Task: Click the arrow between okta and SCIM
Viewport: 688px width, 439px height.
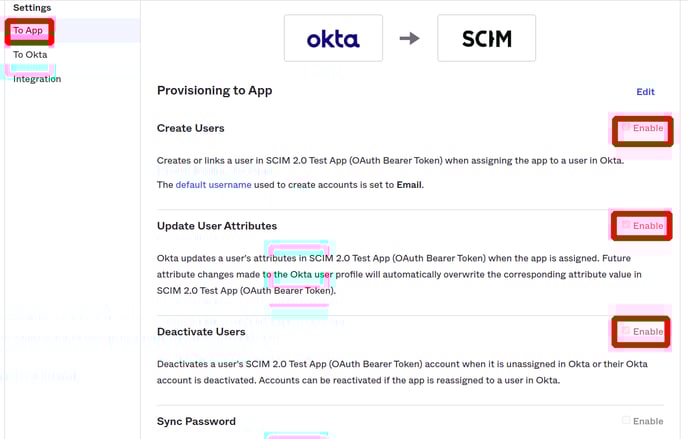Action: [409, 39]
